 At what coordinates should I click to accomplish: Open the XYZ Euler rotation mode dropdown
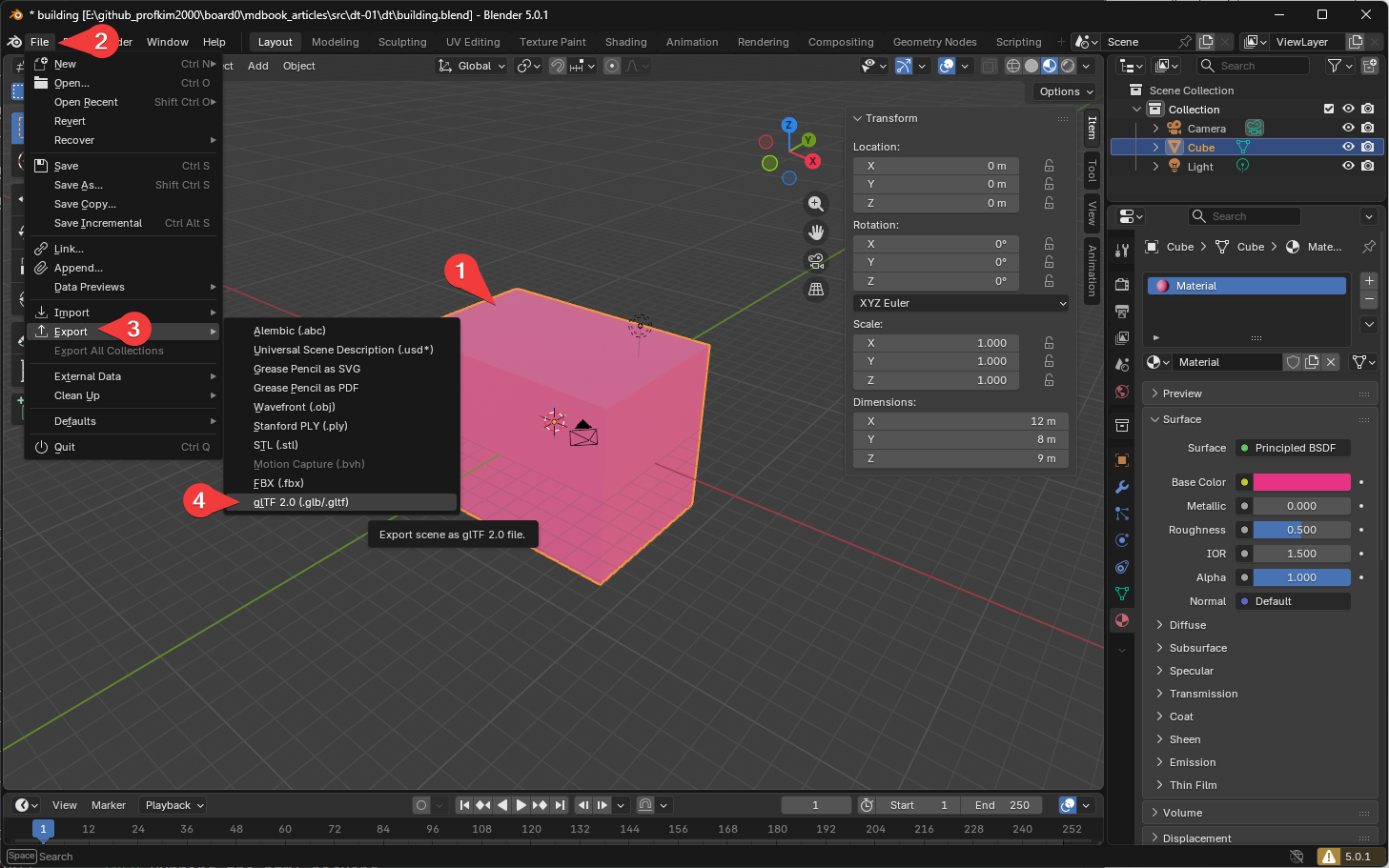point(960,303)
